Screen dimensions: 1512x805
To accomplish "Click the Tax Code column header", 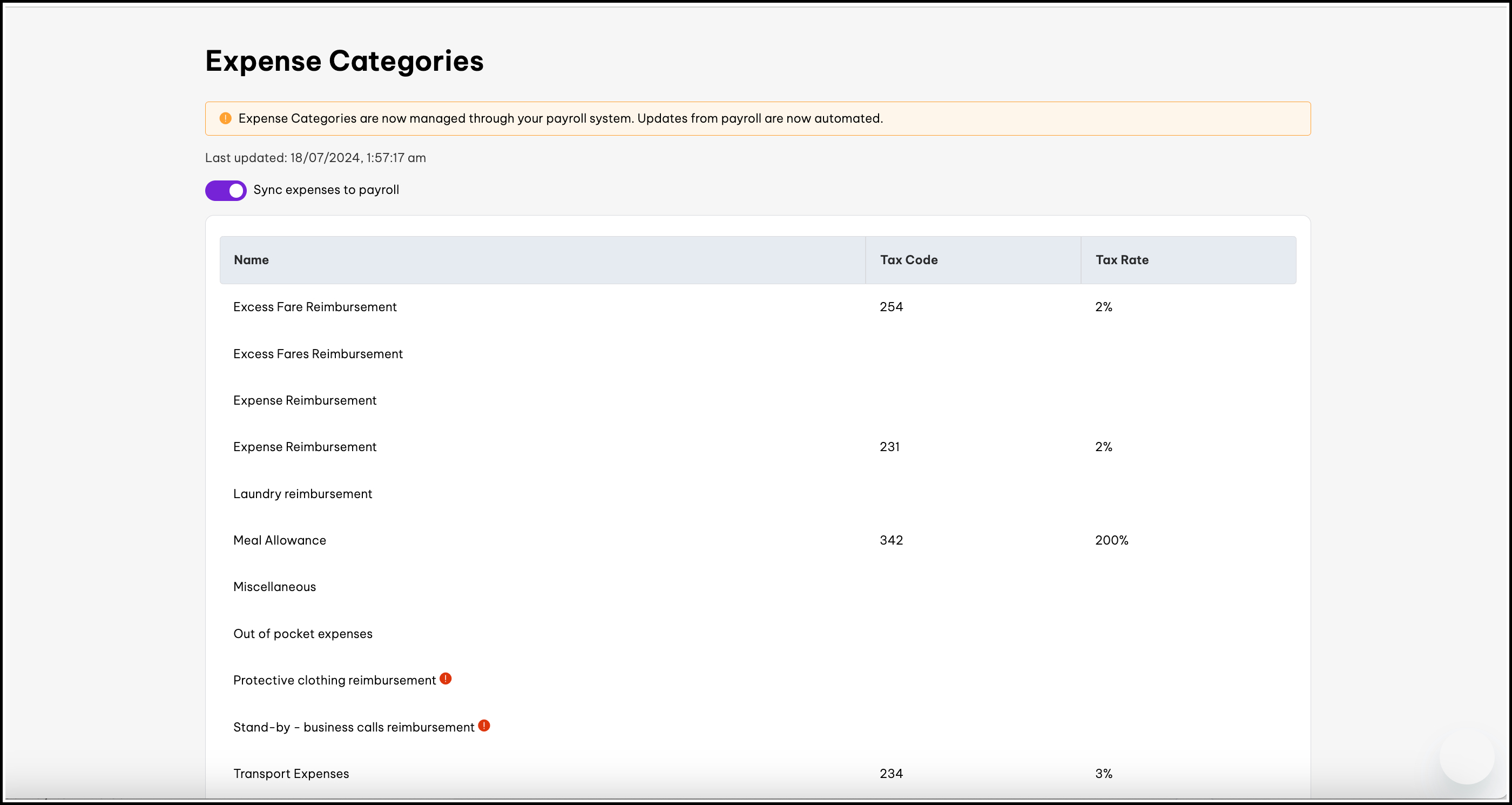I will [908, 260].
